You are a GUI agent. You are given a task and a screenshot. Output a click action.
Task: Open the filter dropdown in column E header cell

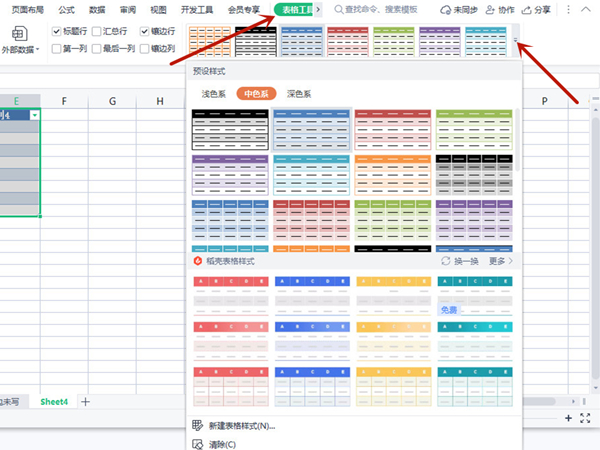coord(35,116)
